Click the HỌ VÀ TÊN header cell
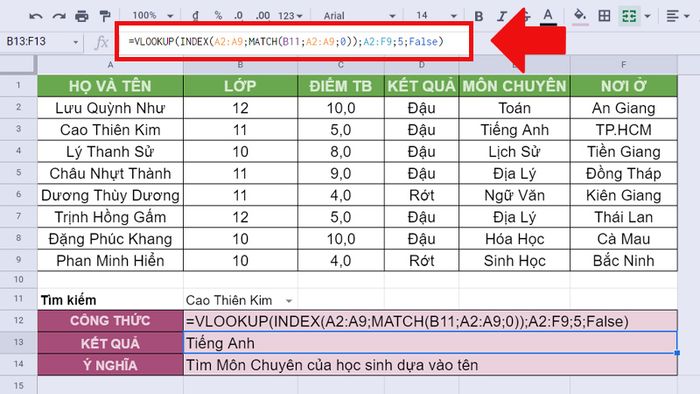Image resolution: width=700 pixels, height=394 pixels. tap(110, 86)
